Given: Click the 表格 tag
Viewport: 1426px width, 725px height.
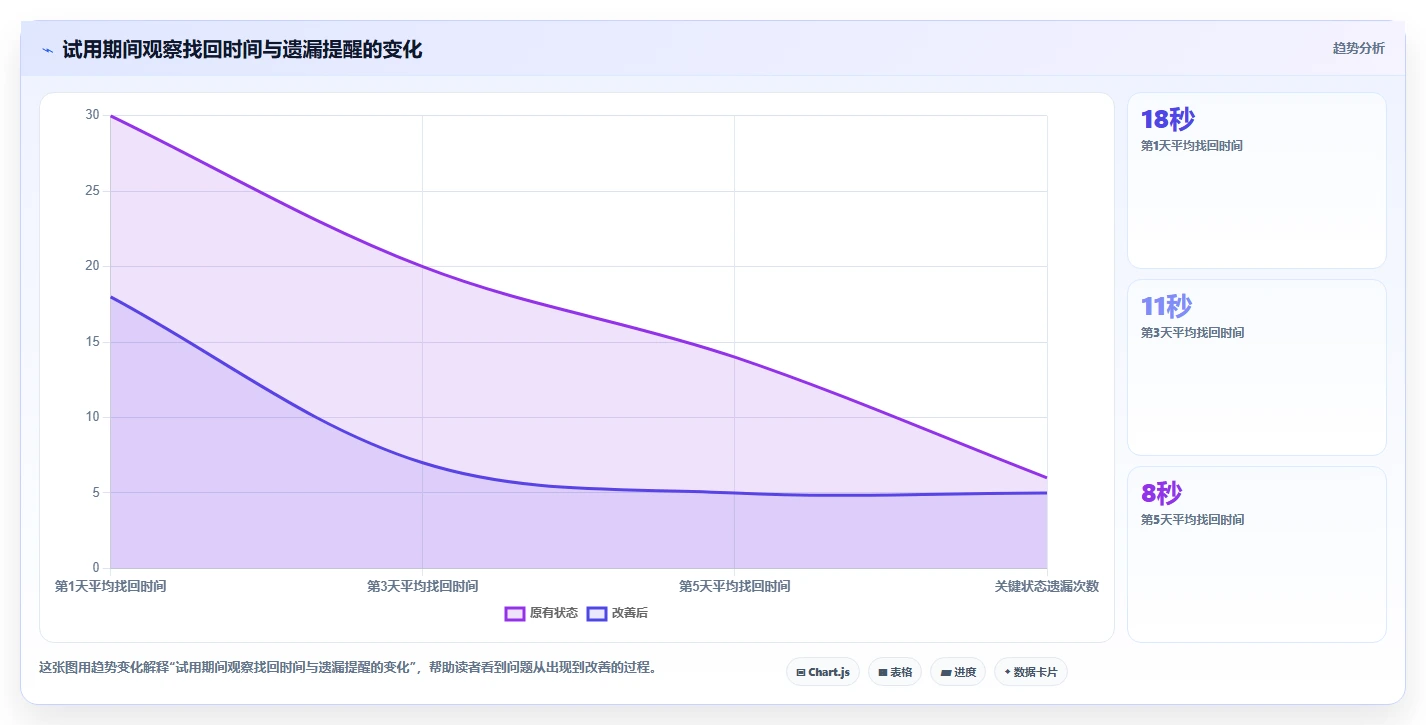Looking at the screenshot, I should click(x=895, y=672).
